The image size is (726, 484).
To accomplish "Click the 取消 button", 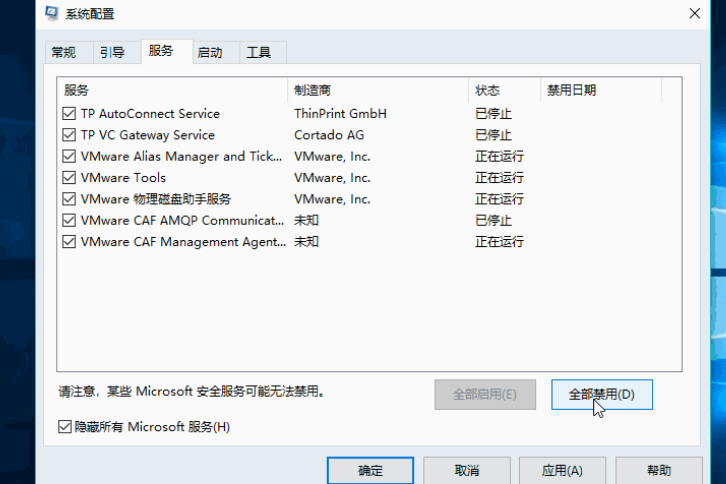I will point(467,470).
